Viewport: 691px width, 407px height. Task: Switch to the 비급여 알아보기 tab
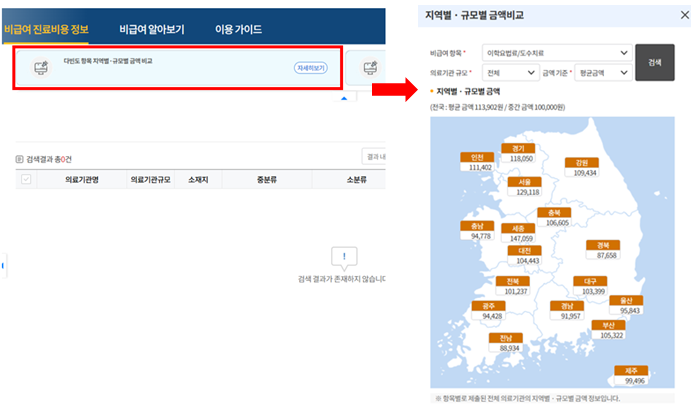[152, 30]
